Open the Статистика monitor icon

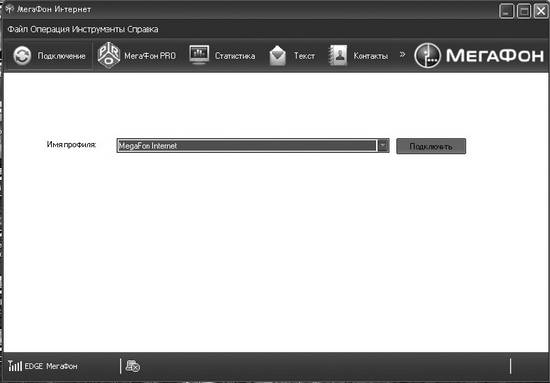pos(199,55)
